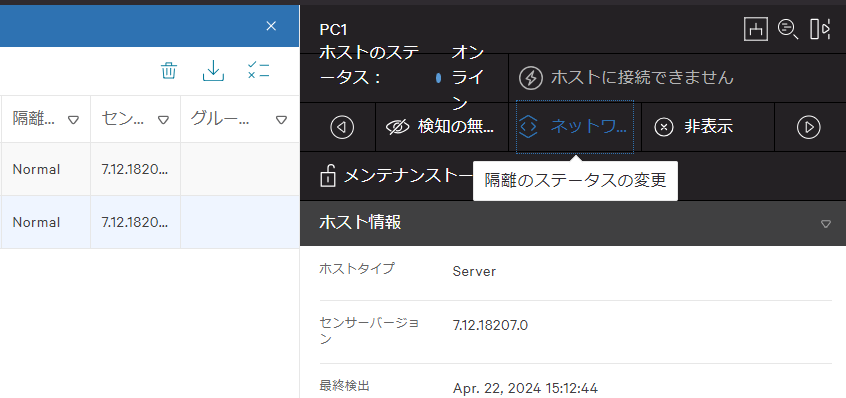Click next arrow in action bar
Viewport: 846px width, 398px height.
[x=809, y=127]
